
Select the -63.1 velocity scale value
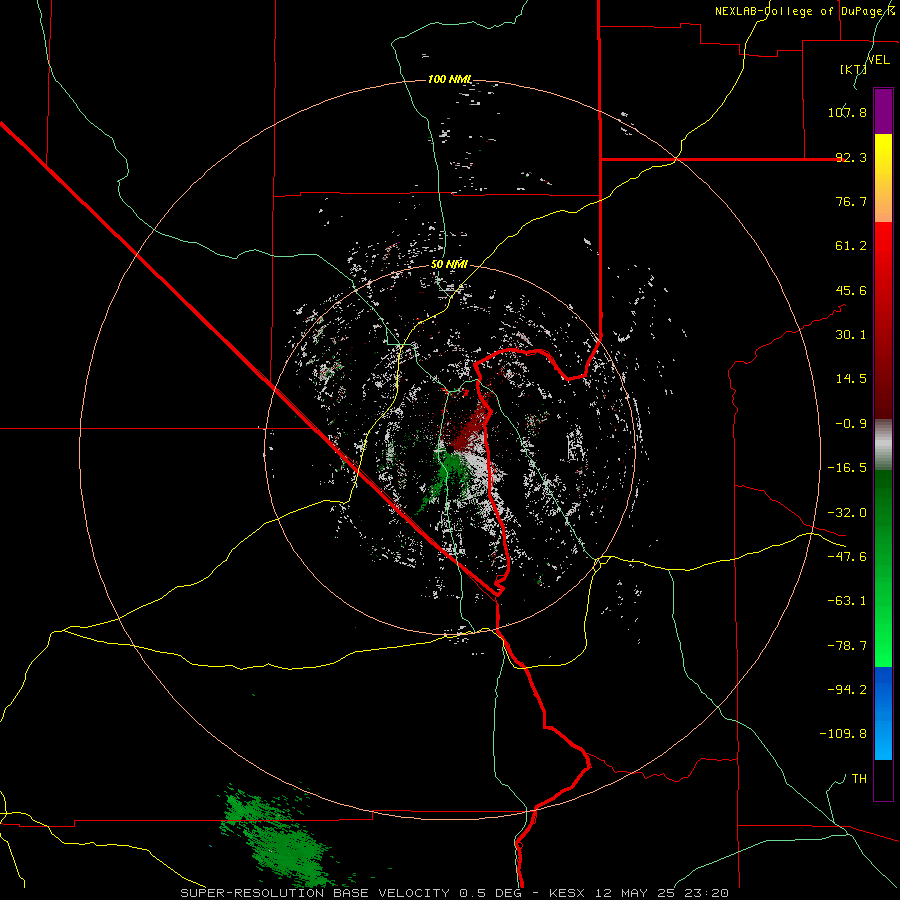(x=847, y=601)
